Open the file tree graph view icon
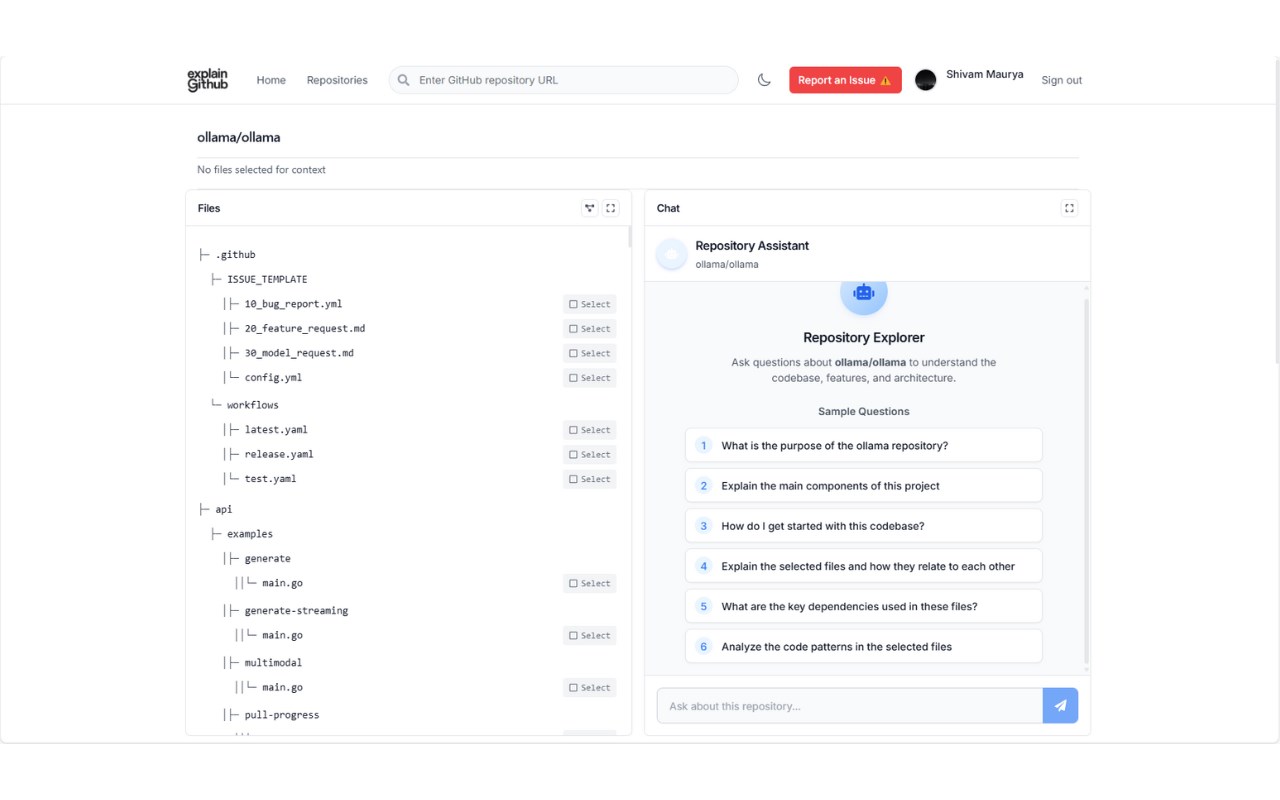Viewport: 1280px width, 800px height. (590, 208)
